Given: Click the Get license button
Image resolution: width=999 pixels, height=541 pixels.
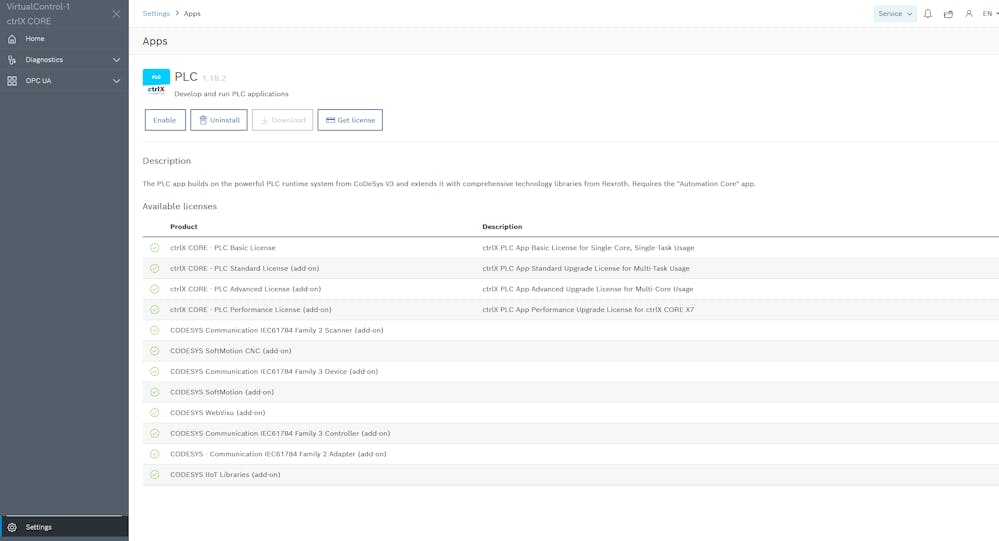Looking at the screenshot, I should click(350, 120).
